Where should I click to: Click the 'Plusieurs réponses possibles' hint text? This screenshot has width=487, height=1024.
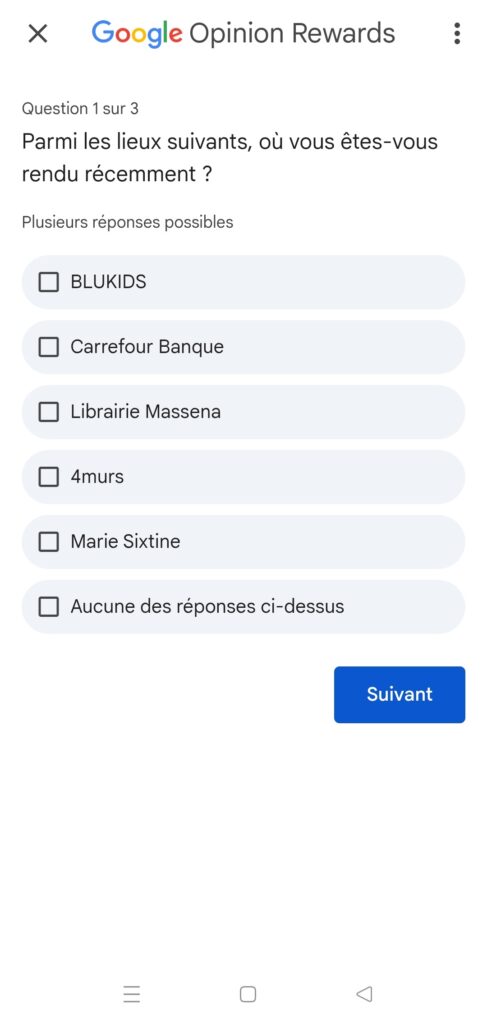(x=127, y=222)
